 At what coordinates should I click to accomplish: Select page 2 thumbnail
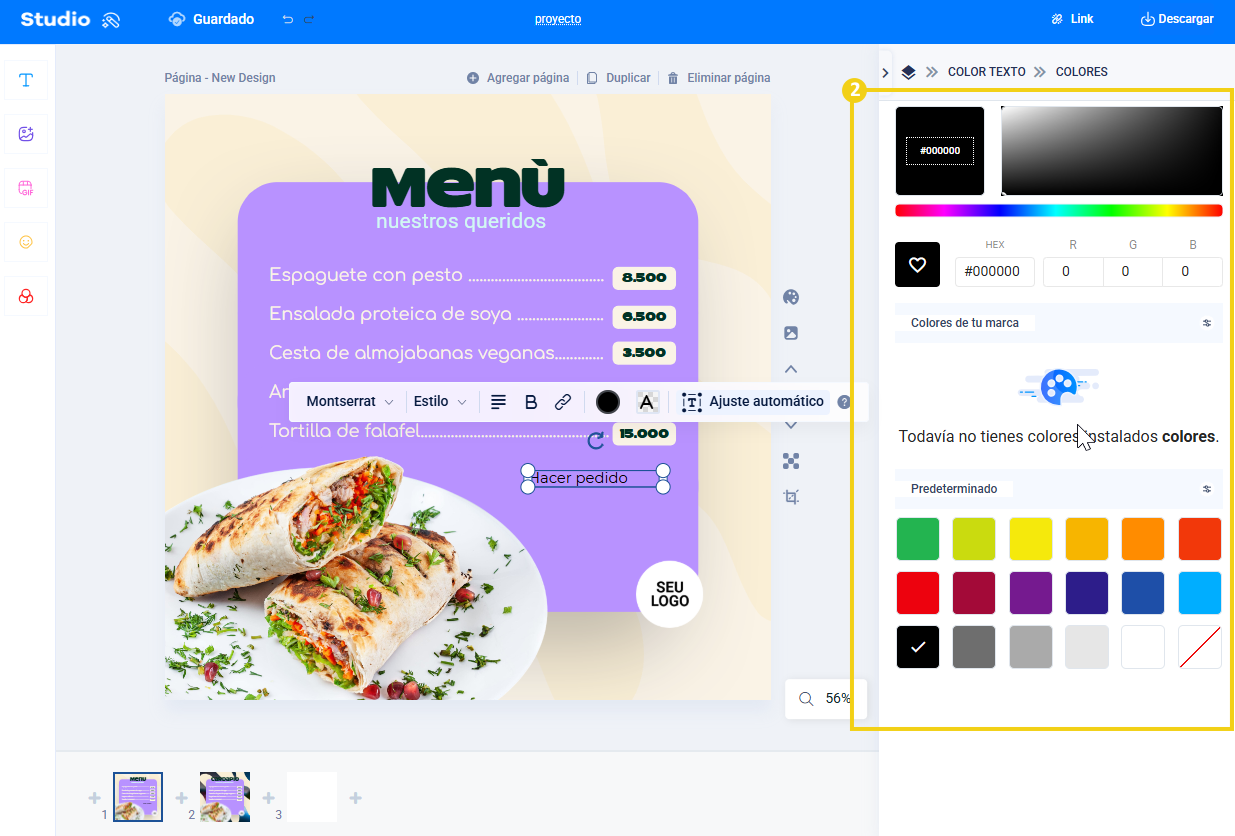pos(225,797)
